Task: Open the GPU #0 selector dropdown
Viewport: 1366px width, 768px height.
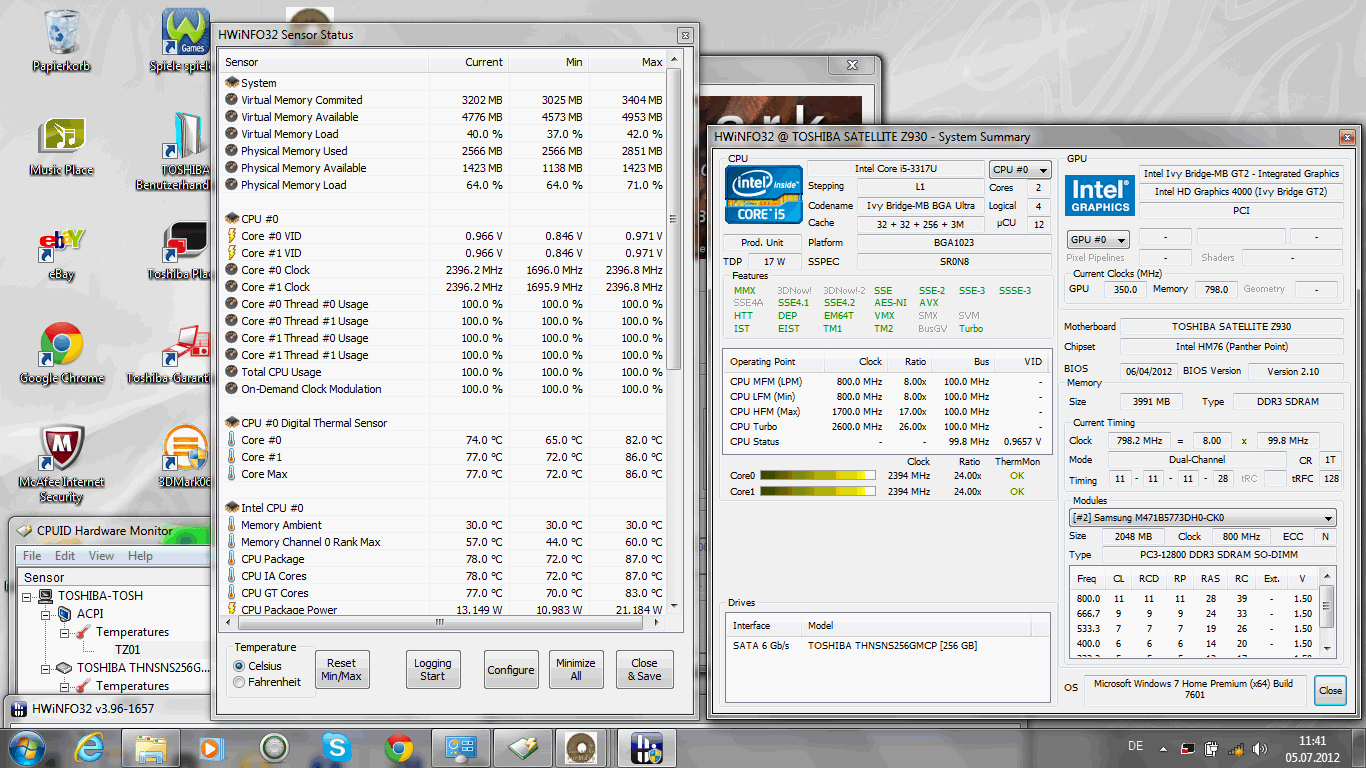Action: click(x=1098, y=240)
